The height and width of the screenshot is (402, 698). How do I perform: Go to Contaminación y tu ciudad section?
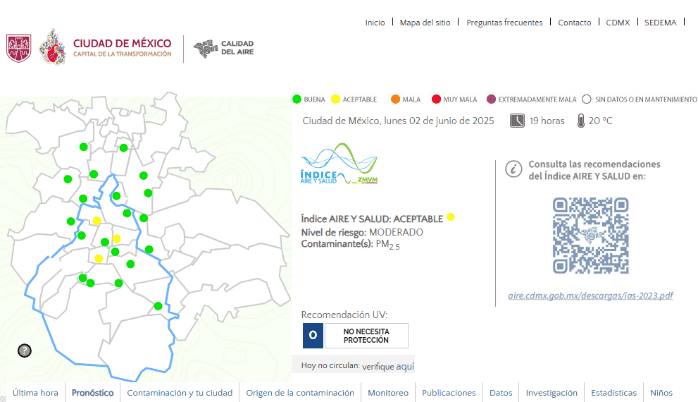coord(179,393)
